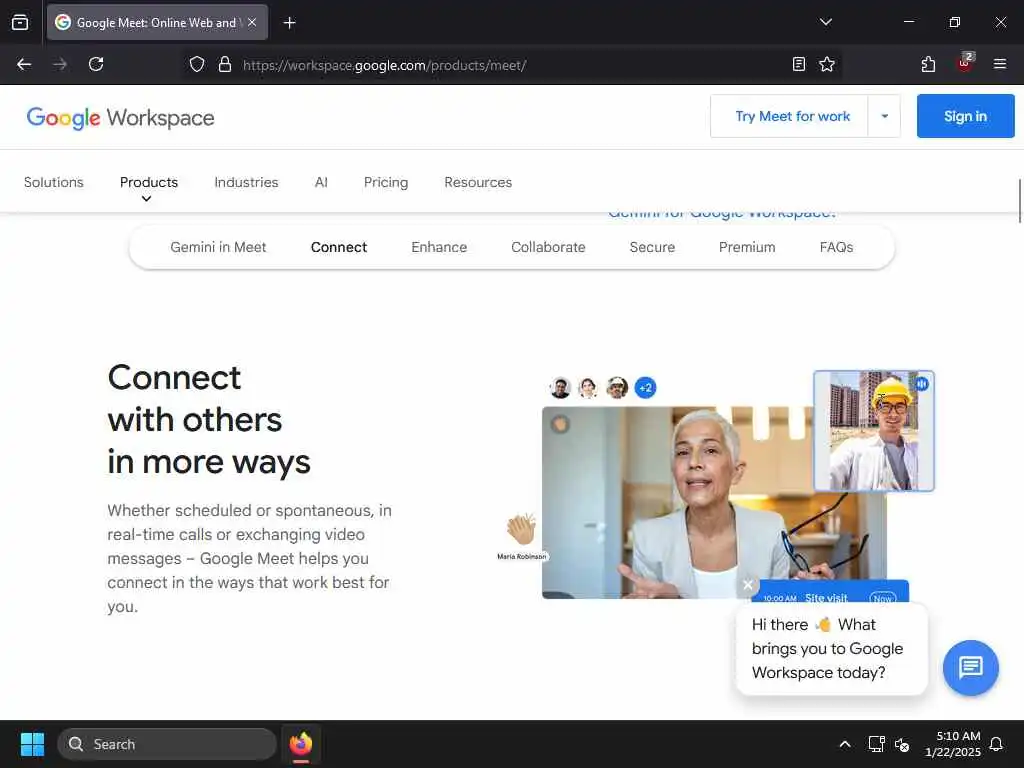
Task: Select the Premium section tab
Action: [x=747, y=248]
